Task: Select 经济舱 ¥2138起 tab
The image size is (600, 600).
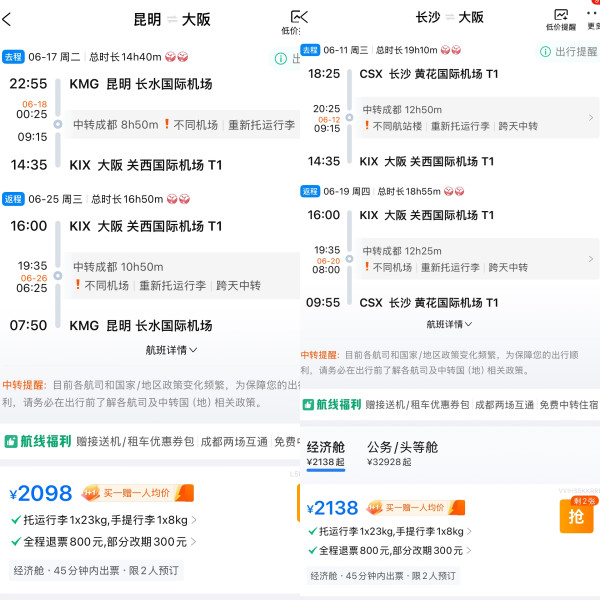Action: [x=326, y=454]
